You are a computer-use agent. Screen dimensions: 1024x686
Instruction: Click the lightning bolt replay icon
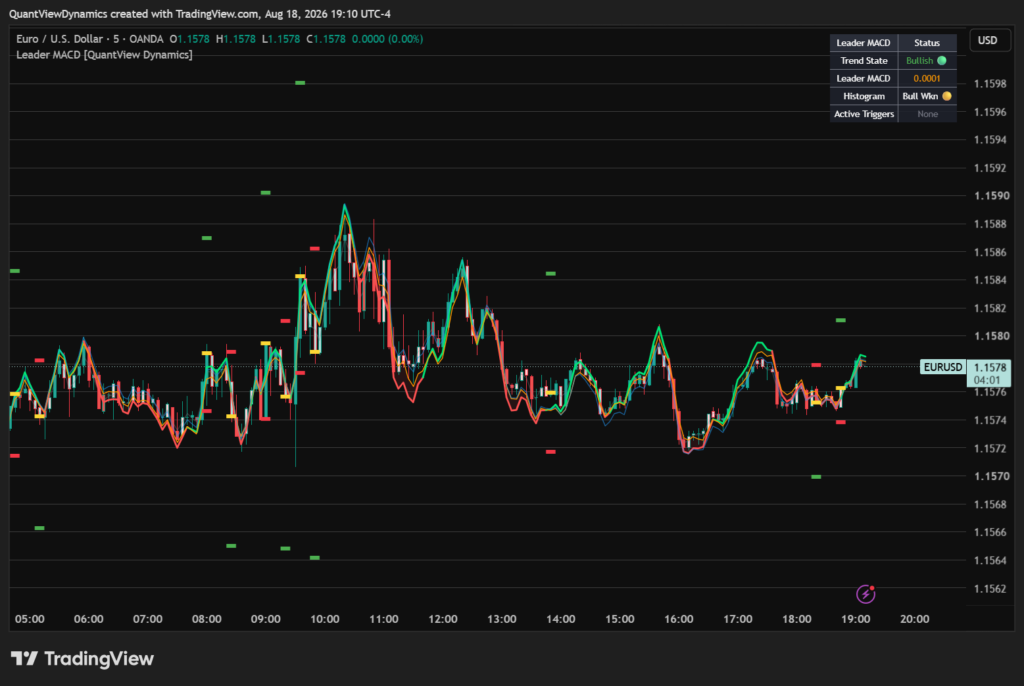[865, 594]
